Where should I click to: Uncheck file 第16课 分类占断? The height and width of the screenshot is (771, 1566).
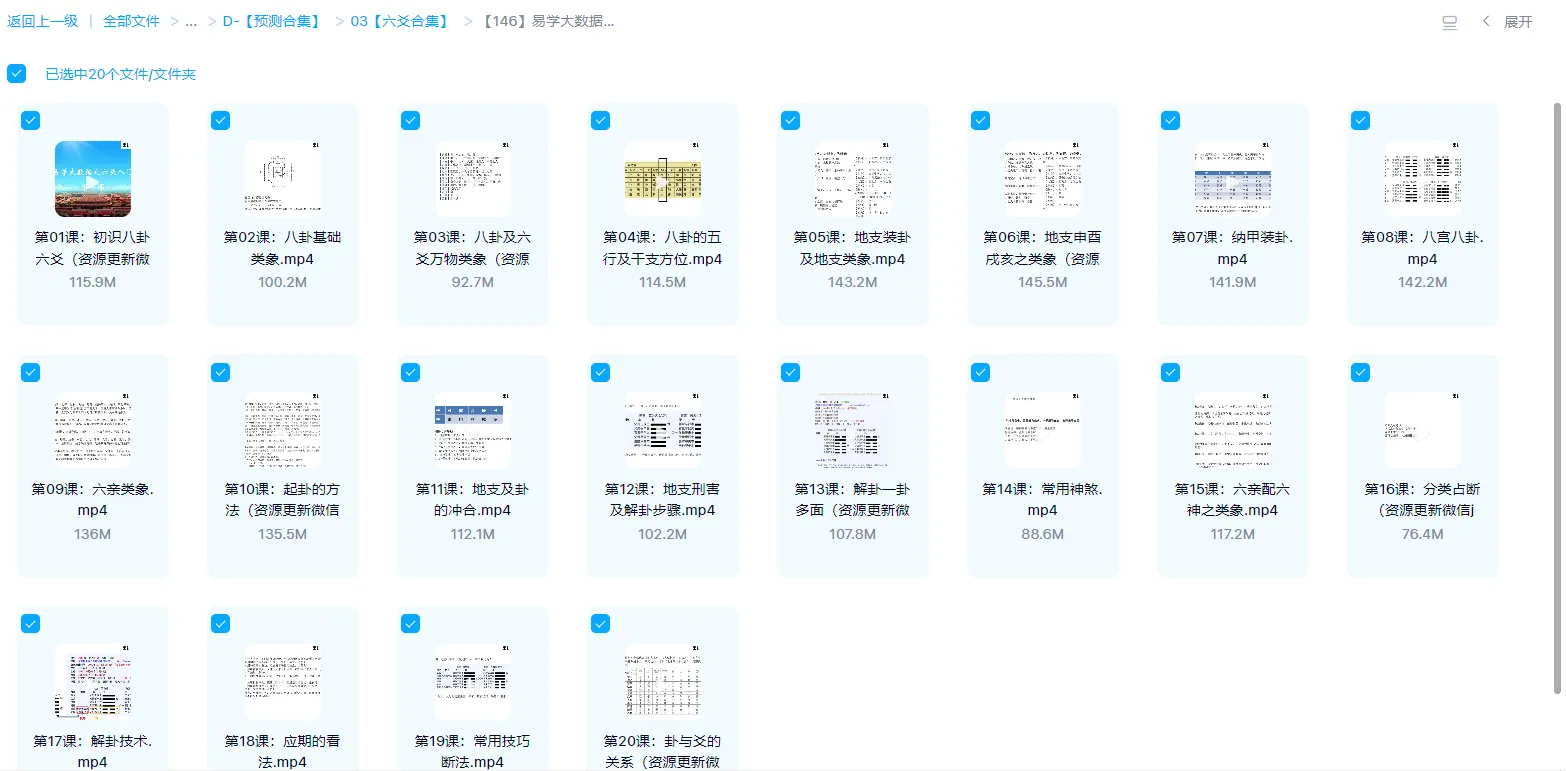point(1360,372)
